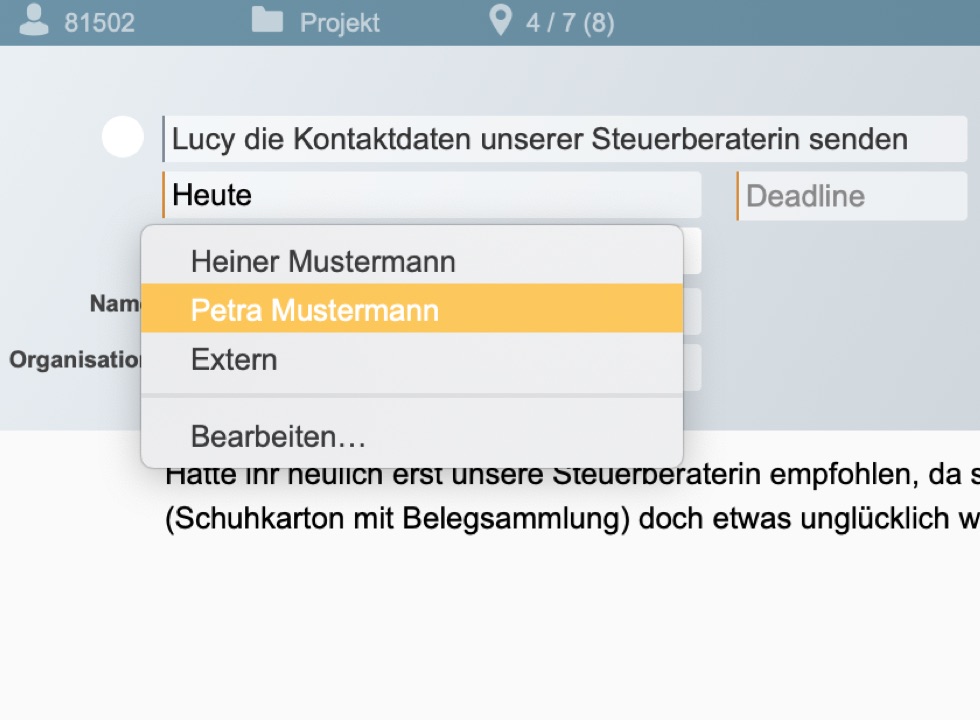Click the task title field starting with Lucy
Viewport: 980px width, 720px height.
pyautogui.click(x=565, y=139)
